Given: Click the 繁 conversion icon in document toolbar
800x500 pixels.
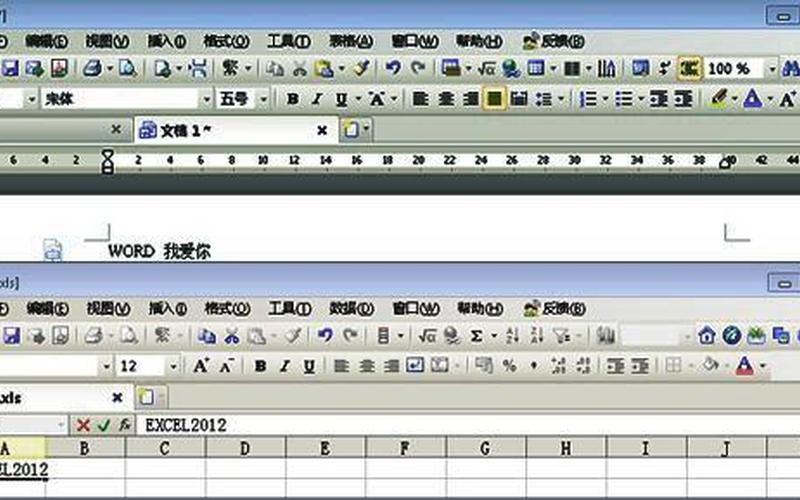Looking at the screenshot, I should point(230,68).
